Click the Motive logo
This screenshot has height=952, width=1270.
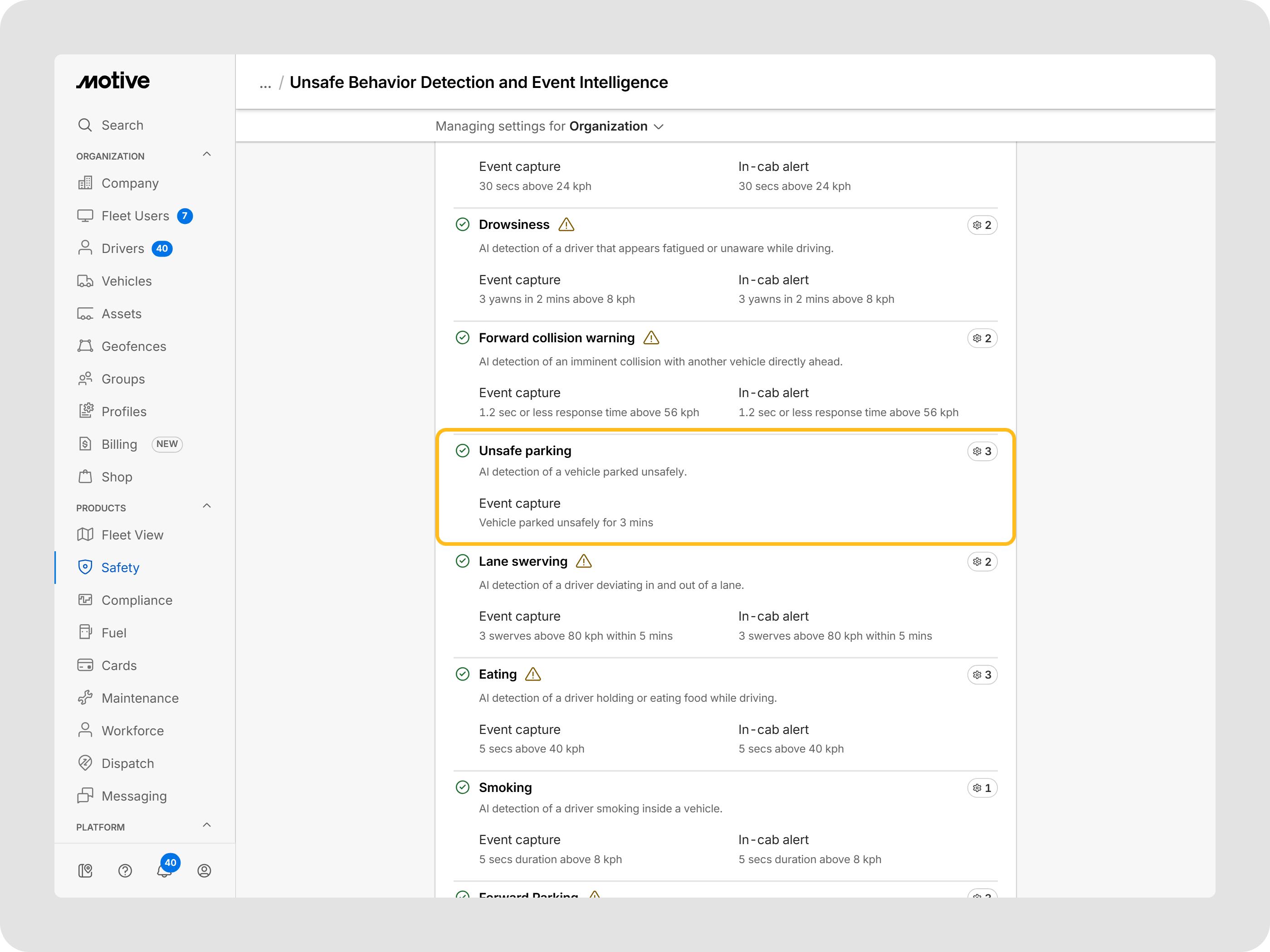click(113, 81)
